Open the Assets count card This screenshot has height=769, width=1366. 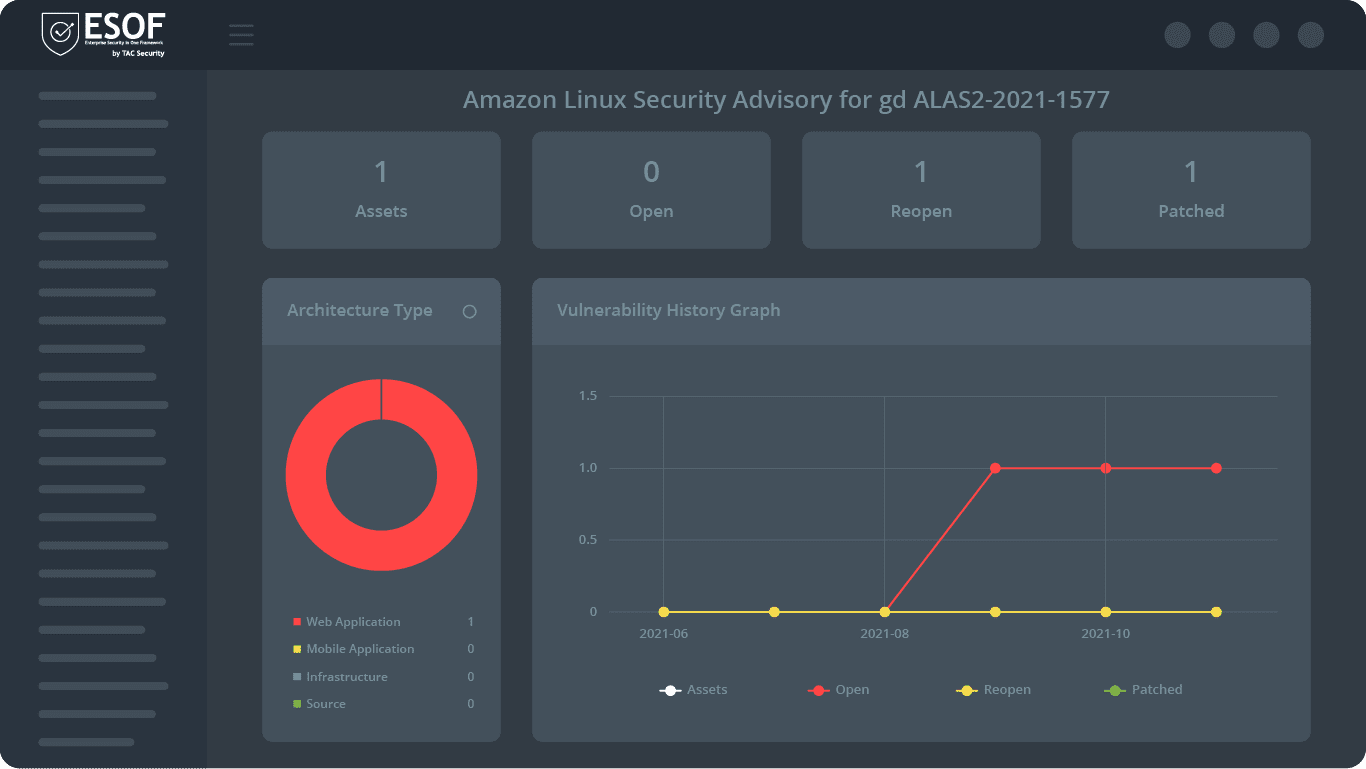coord(381,190)
